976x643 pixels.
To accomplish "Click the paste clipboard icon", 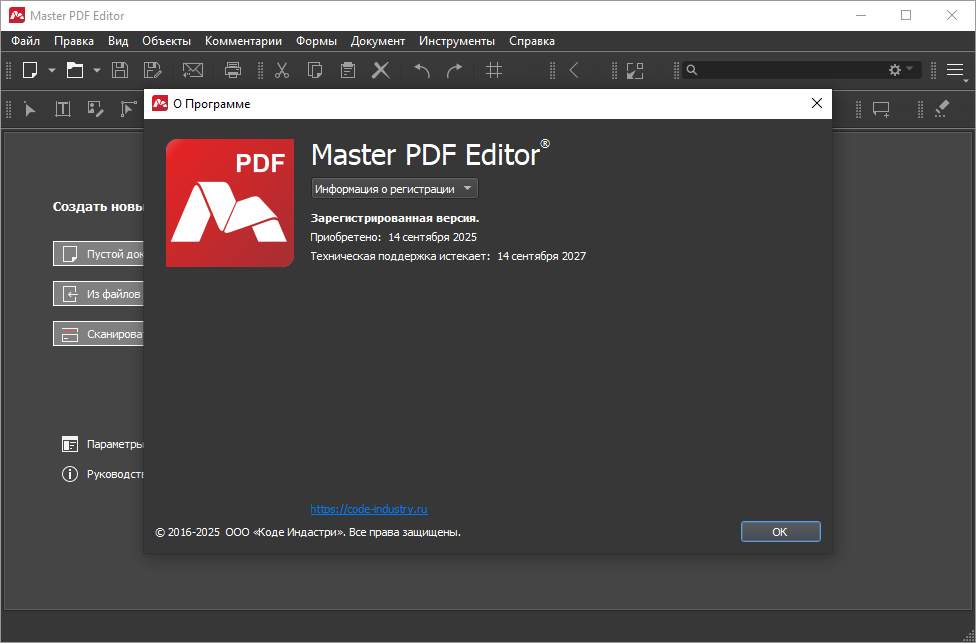I will coord(347,70).
